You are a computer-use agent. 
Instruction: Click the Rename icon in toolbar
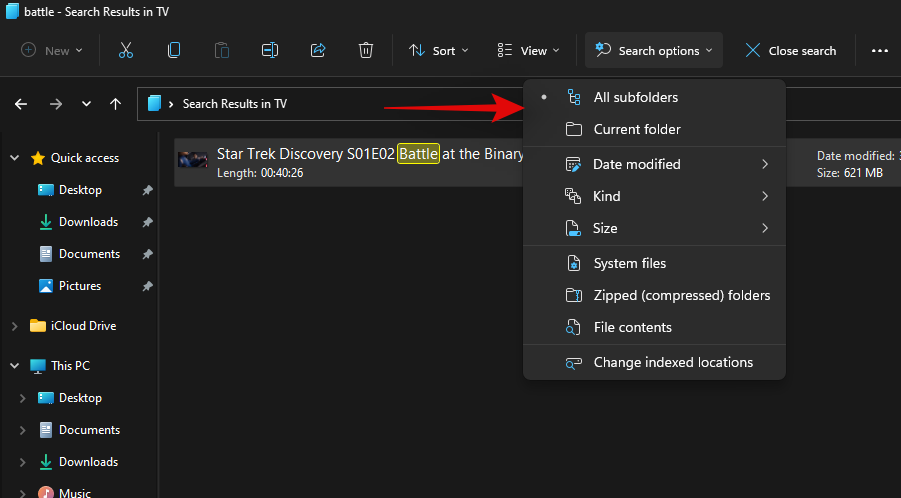[x=270, y=50]
